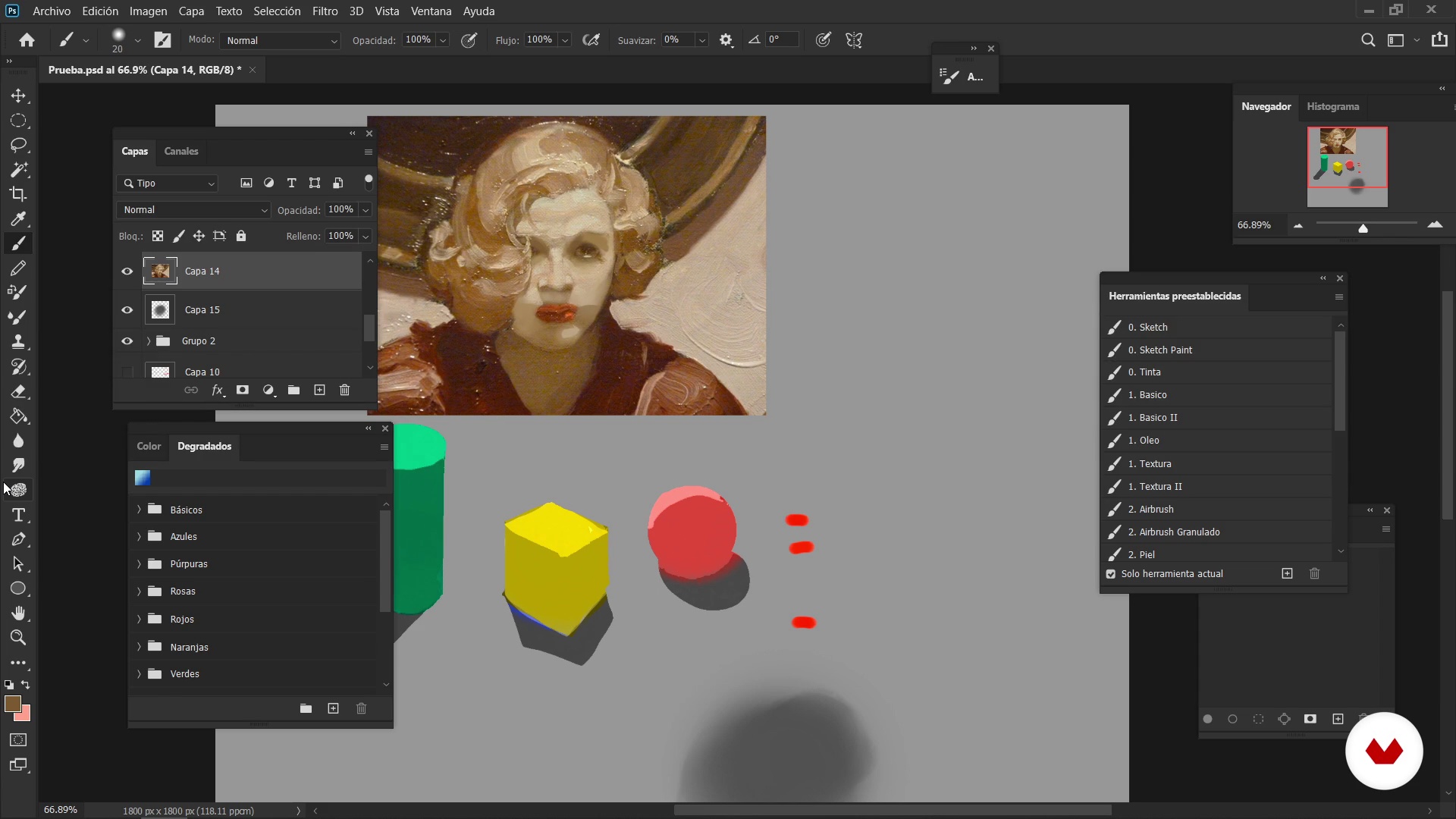The image size is (1456, 819).
Task: Create new group folder in Capas panel
Action: tap(293, 390)
